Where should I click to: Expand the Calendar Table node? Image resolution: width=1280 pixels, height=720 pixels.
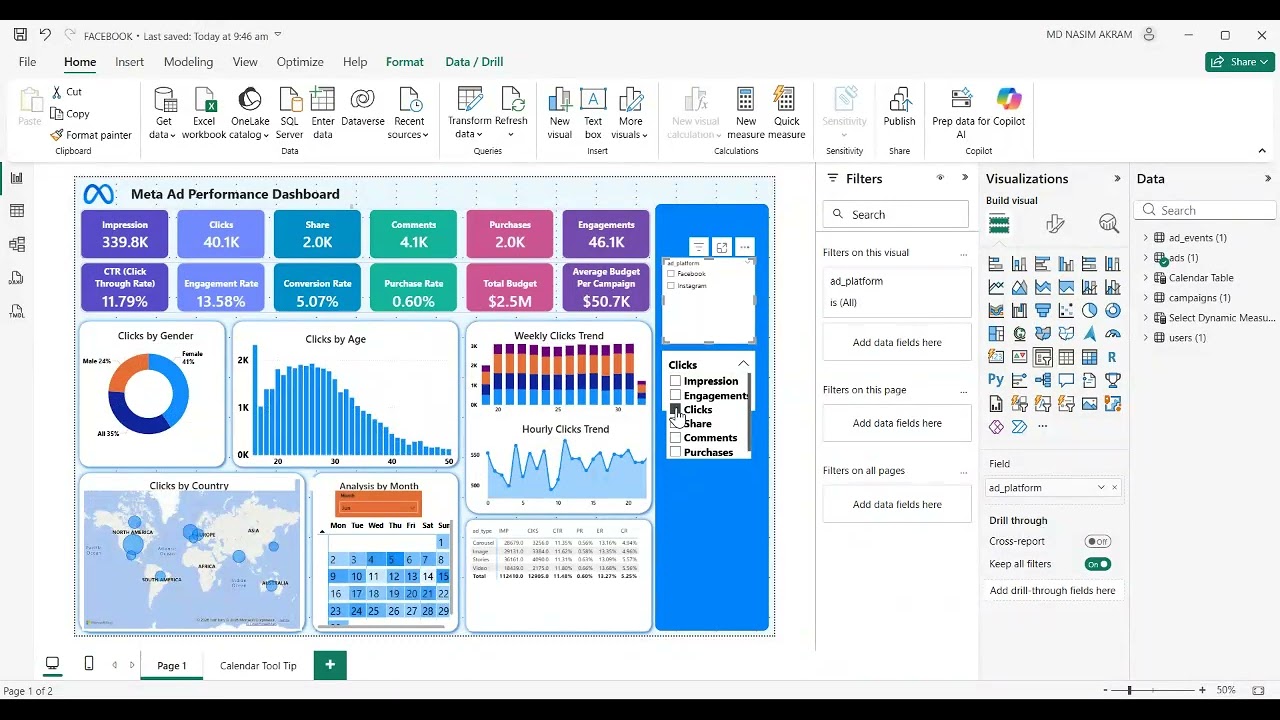tap(1146, 278)
